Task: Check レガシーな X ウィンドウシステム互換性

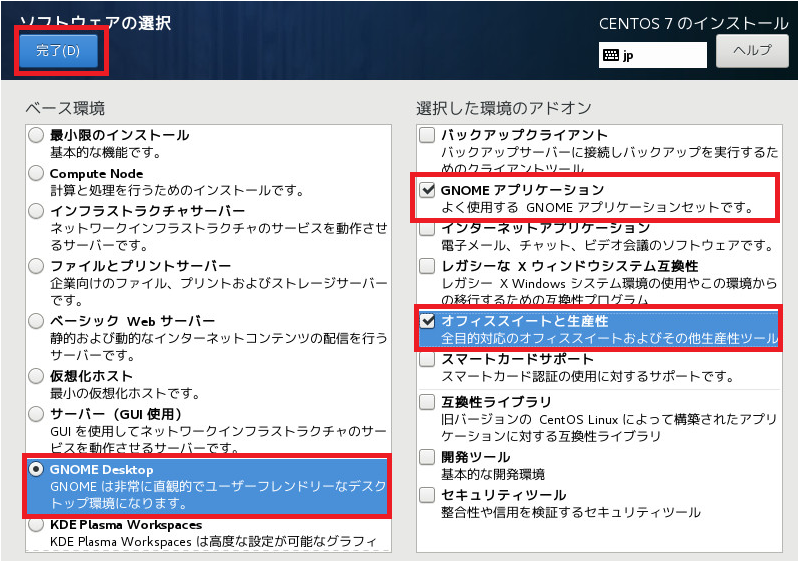Action: point(427,266)
